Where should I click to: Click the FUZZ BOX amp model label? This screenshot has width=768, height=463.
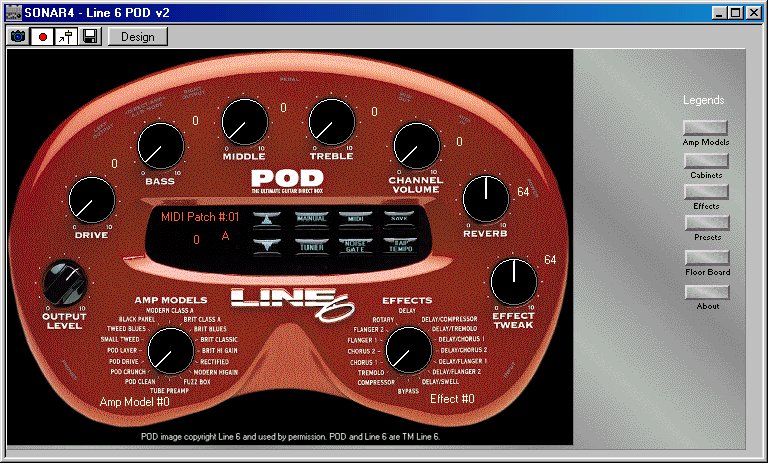pos(197,382)
